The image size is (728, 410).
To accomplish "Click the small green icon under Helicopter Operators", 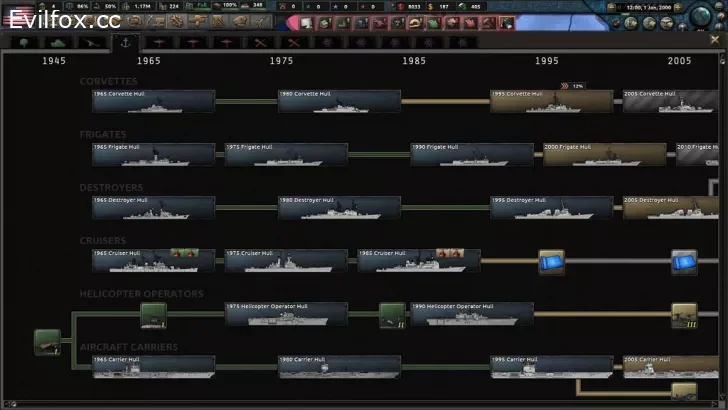I will point(153,315).
